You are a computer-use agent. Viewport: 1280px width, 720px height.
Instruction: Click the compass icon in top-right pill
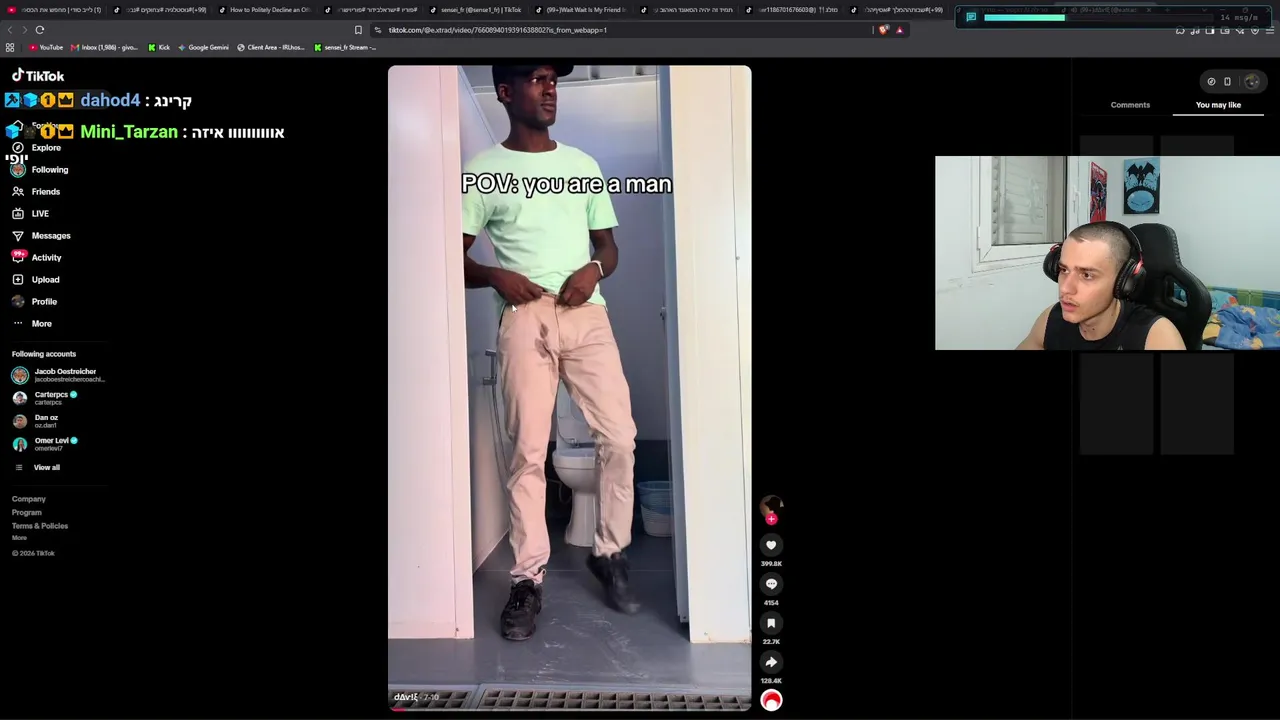1211,82
